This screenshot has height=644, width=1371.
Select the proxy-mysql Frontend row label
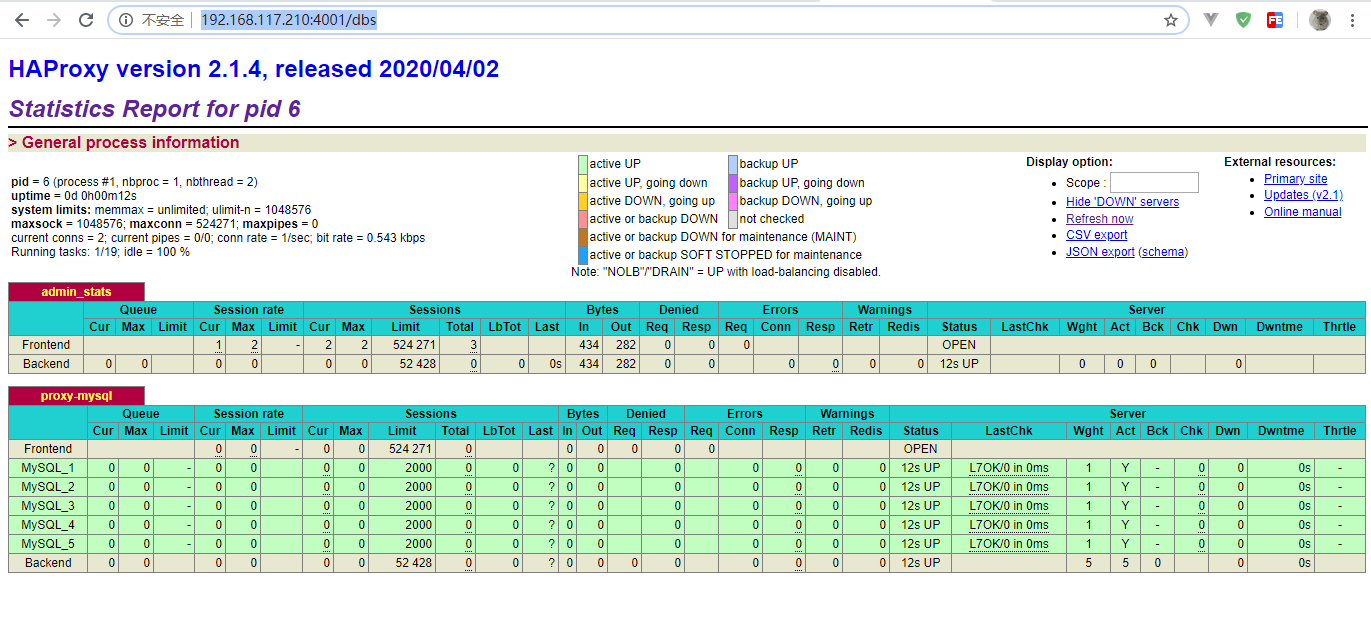[x=48, y=449]
